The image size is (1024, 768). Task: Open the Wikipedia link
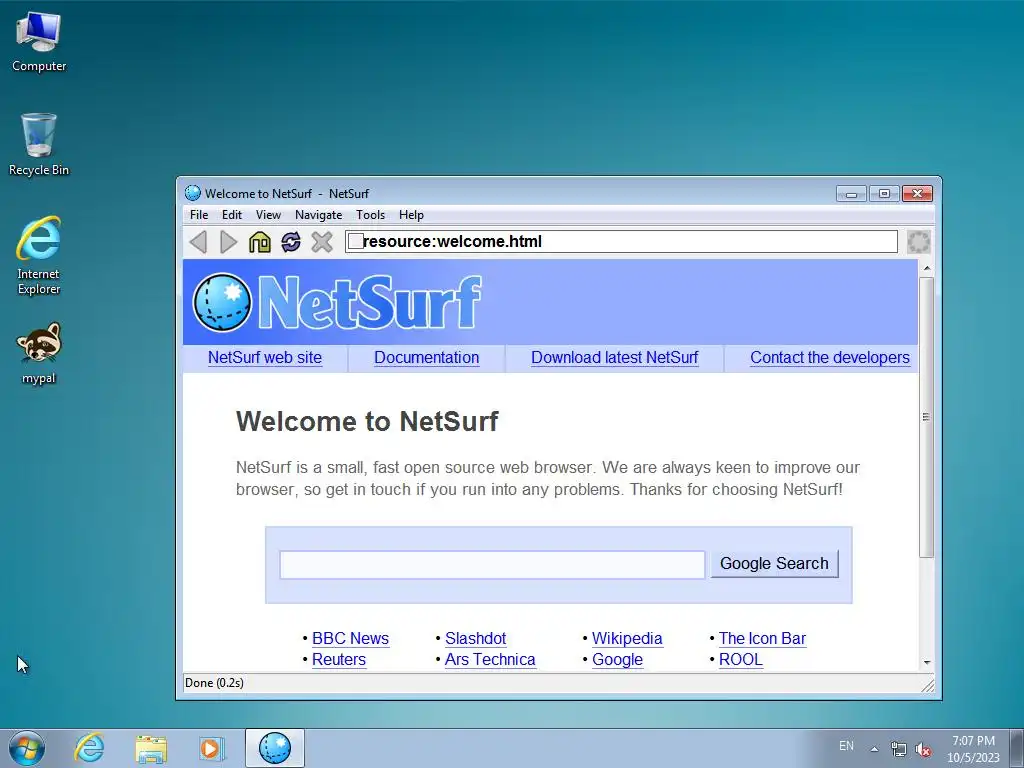(627, 639)
